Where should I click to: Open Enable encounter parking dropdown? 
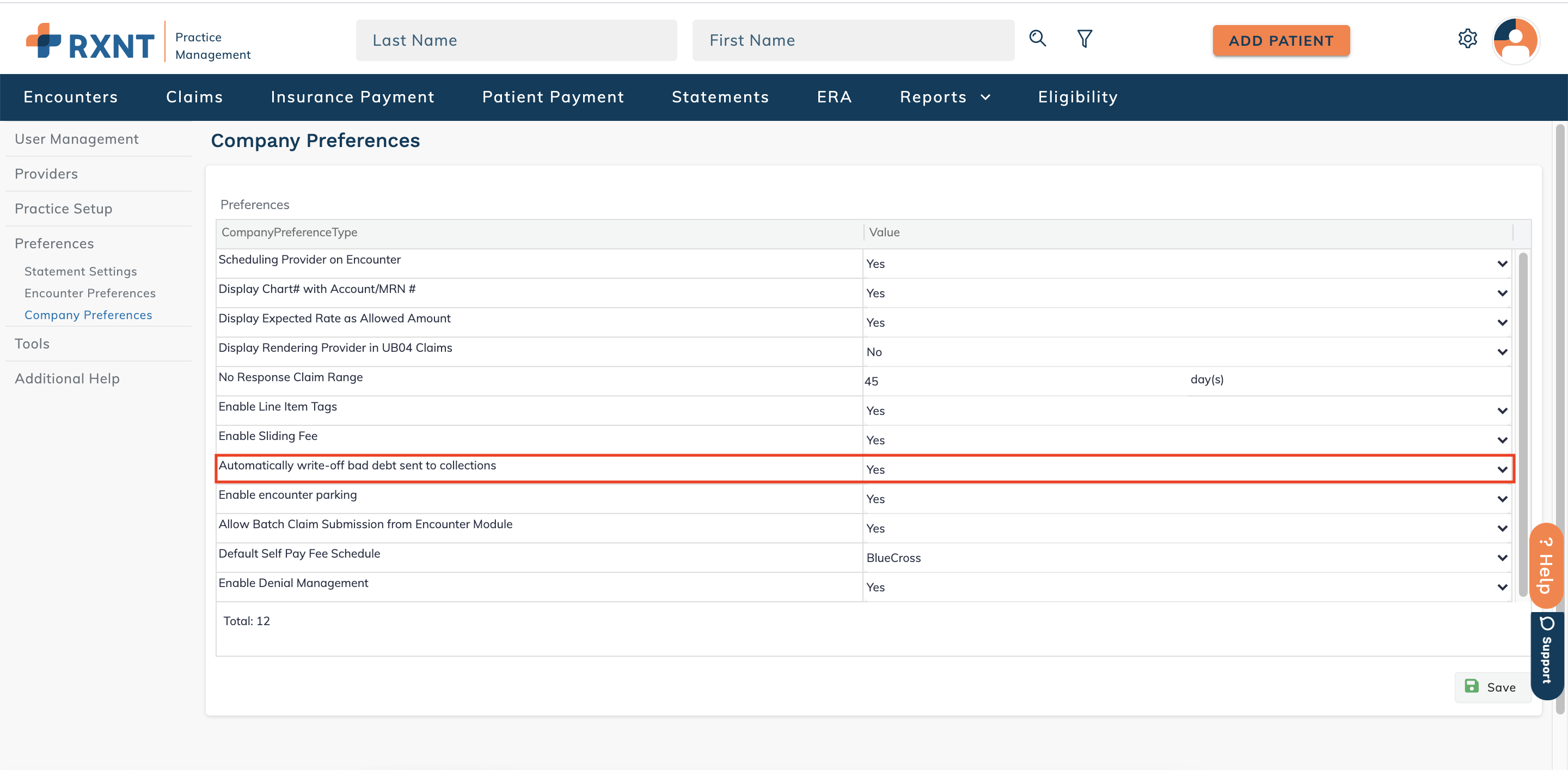tap(1187, 499)
